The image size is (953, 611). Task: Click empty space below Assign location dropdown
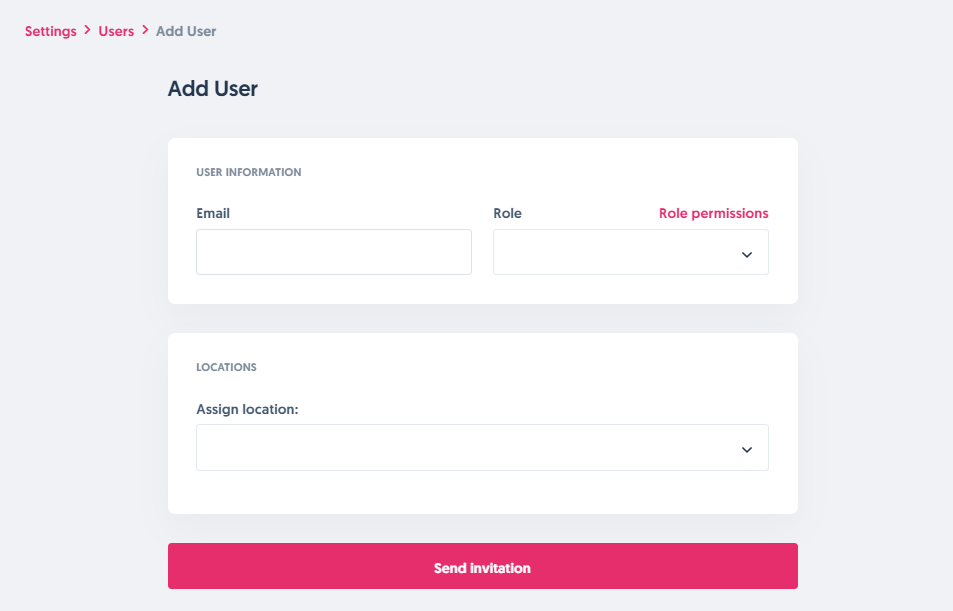click(x=482, y=492)
